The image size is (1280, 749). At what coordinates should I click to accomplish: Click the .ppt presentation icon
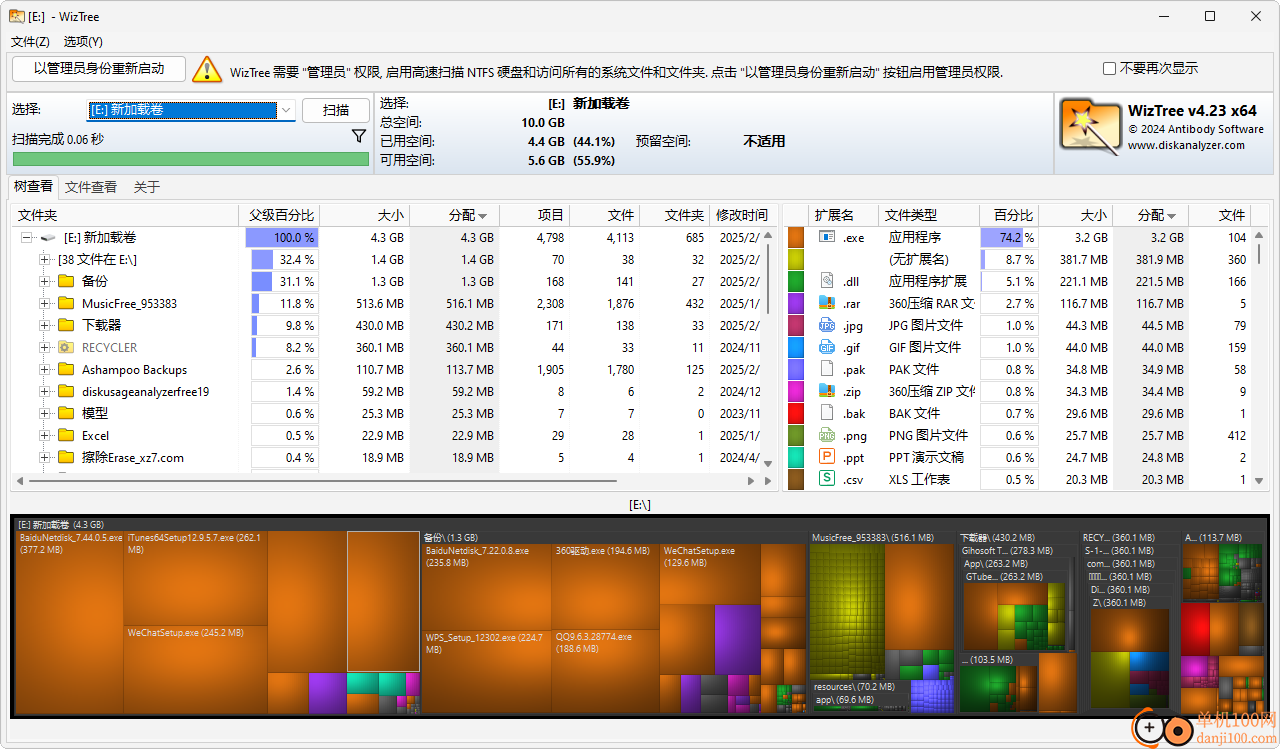(x=827, y=457)
